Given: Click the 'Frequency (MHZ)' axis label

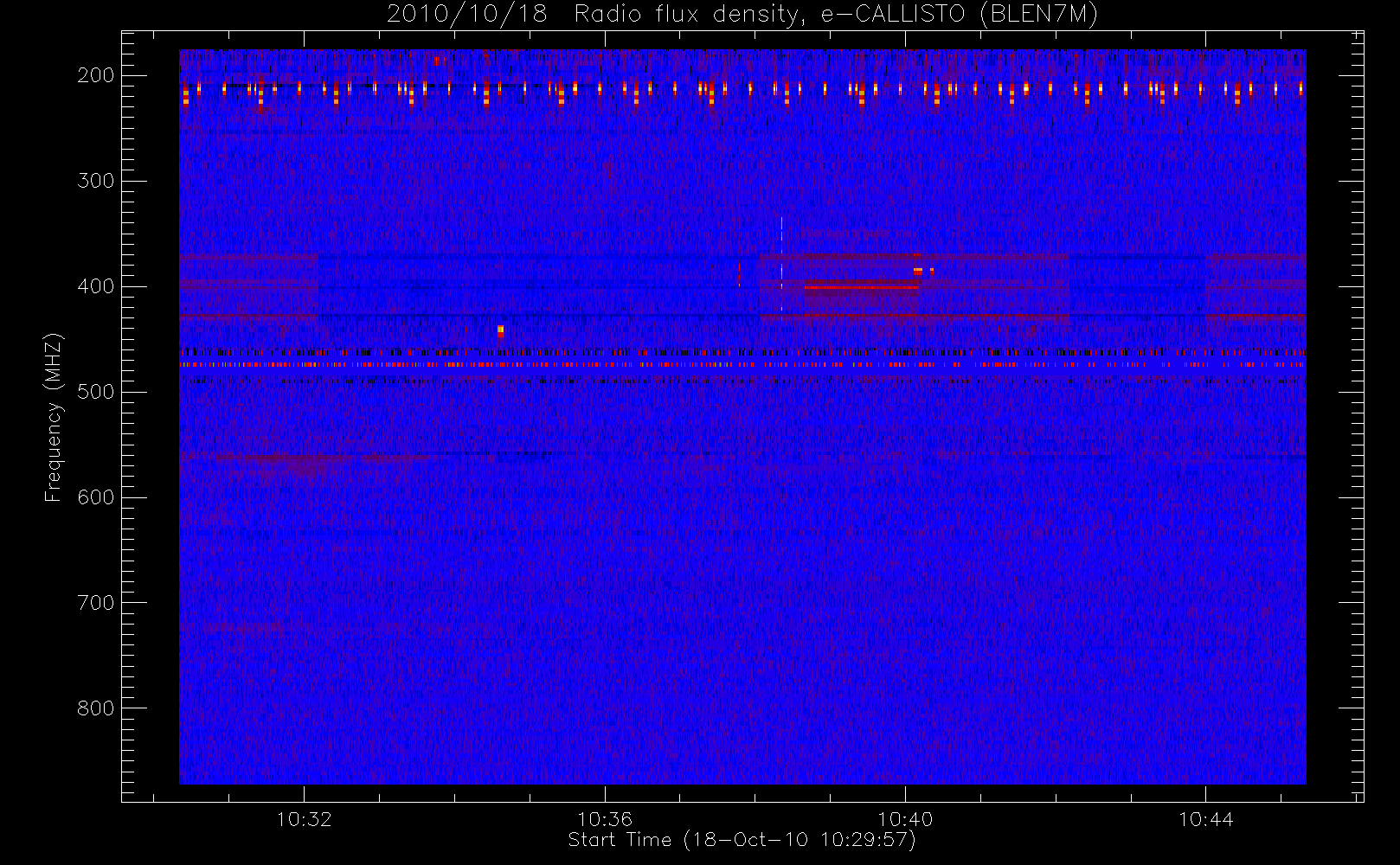Looking at the screenshot, I should pos(54,417).
